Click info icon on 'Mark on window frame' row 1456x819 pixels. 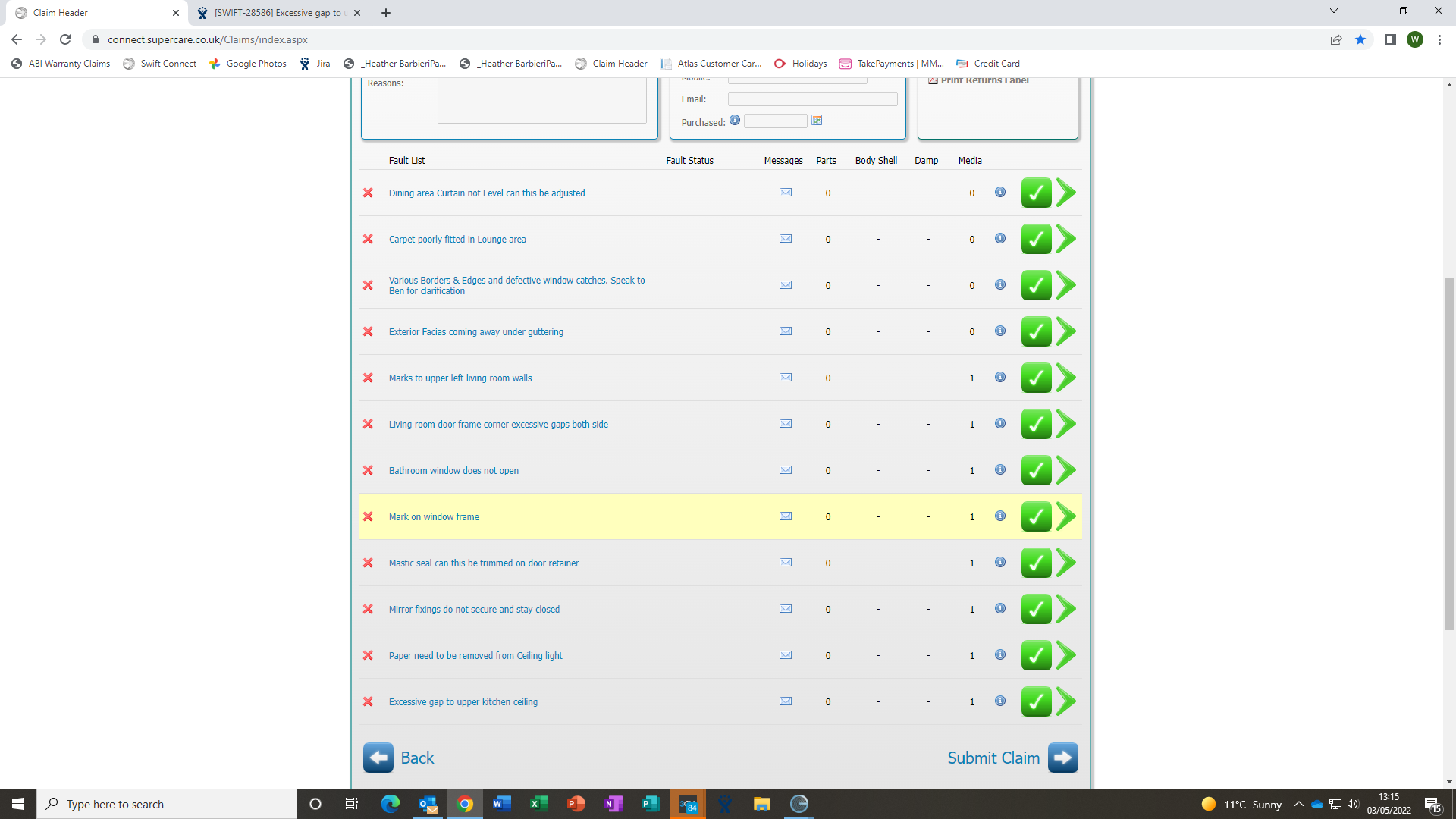coord(1000,516)
